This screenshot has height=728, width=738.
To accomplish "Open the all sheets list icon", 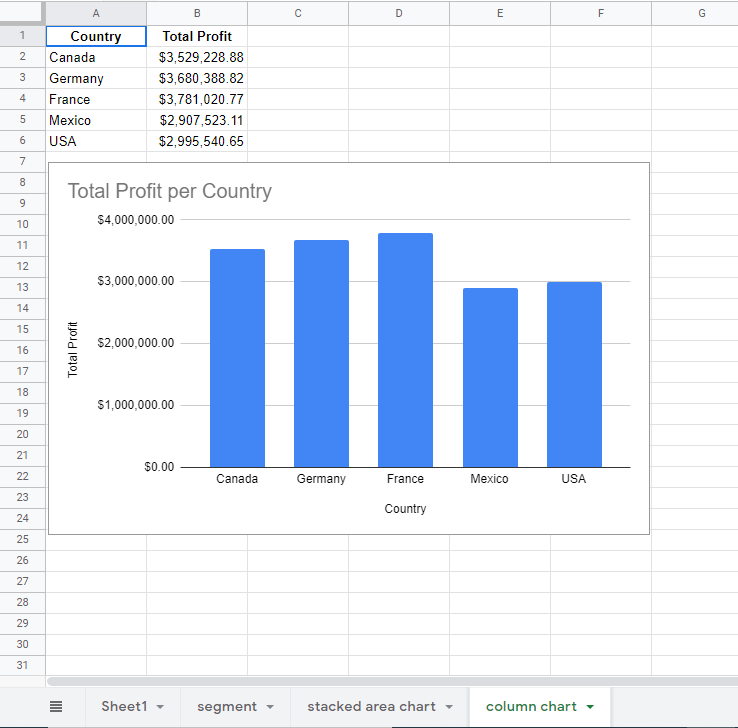I will [56, 706].
